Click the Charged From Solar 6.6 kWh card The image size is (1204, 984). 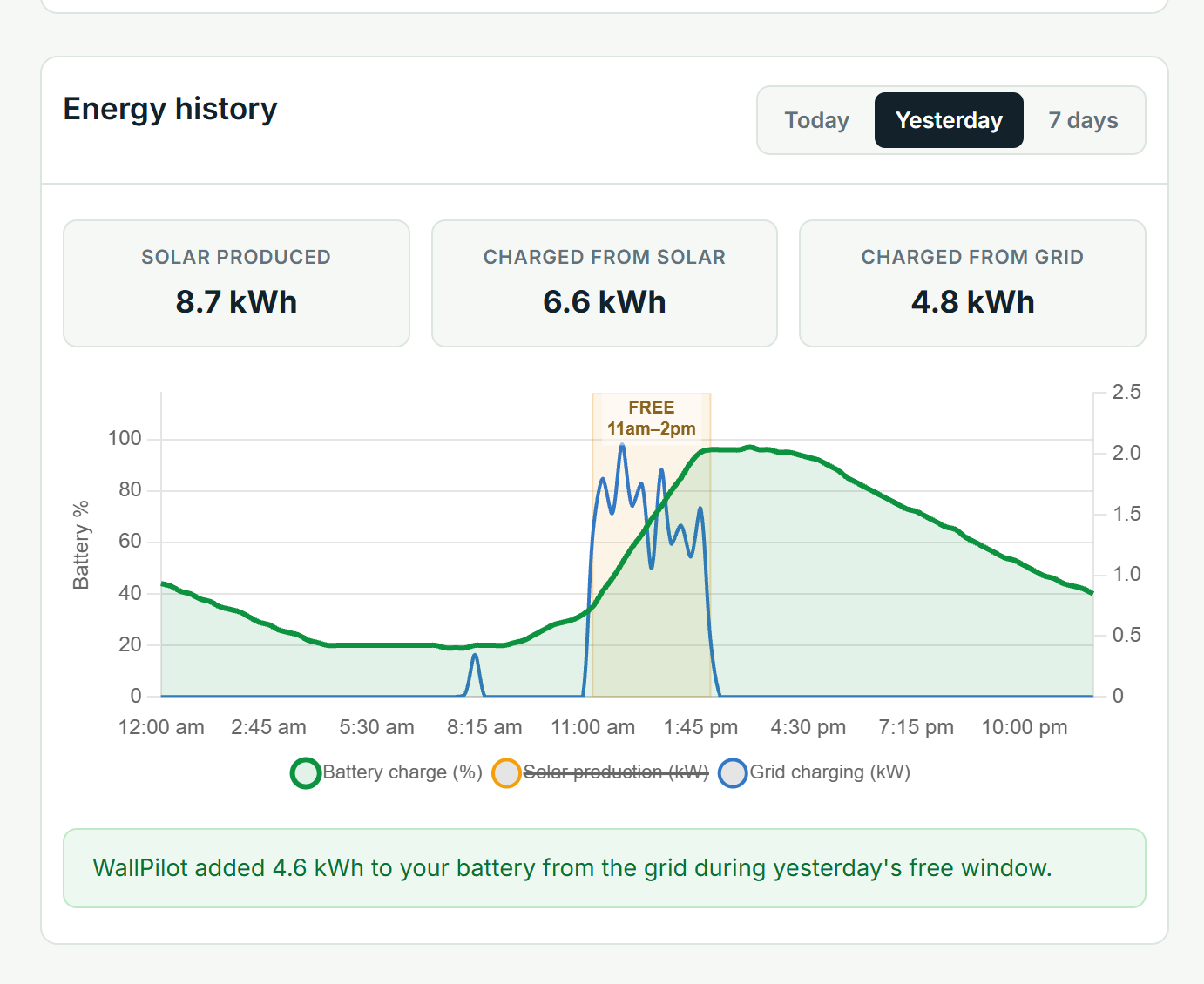pyautogui.click(x=605, y=283)
